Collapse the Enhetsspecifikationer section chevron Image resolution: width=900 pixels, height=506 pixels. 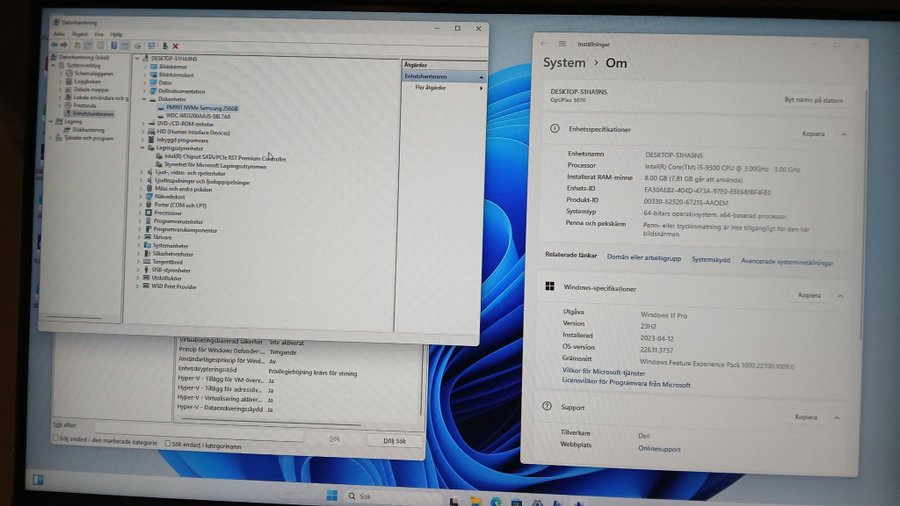[x=843, y=133]
